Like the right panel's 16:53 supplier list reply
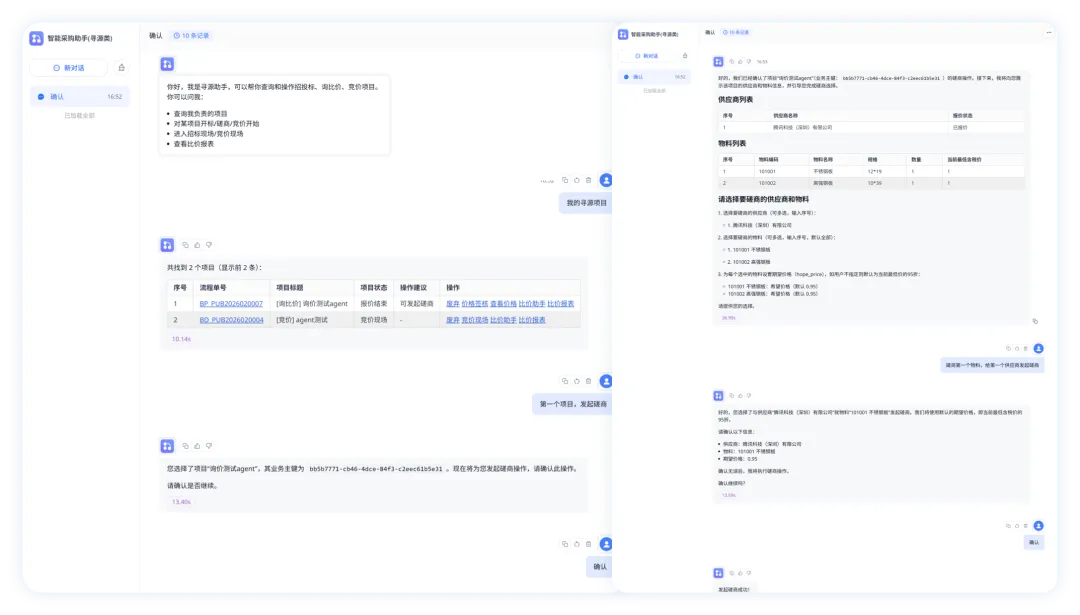Image resolution: width=1080 pixels, height=615 pixels. point(740,62)
